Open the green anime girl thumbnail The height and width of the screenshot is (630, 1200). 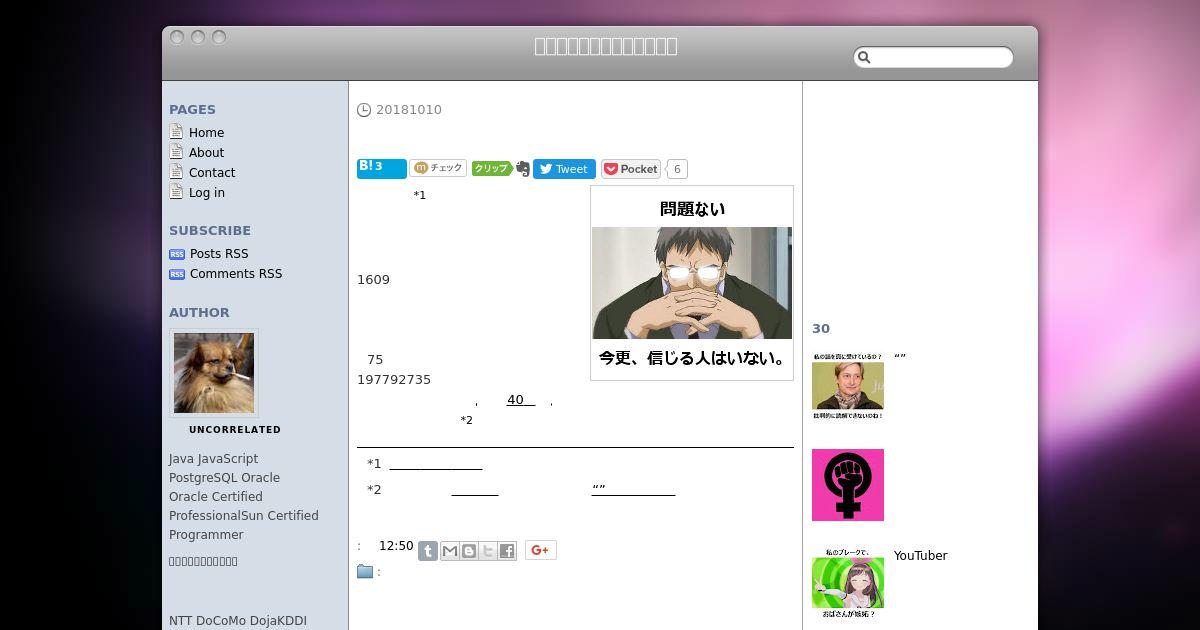click(848, 583)
